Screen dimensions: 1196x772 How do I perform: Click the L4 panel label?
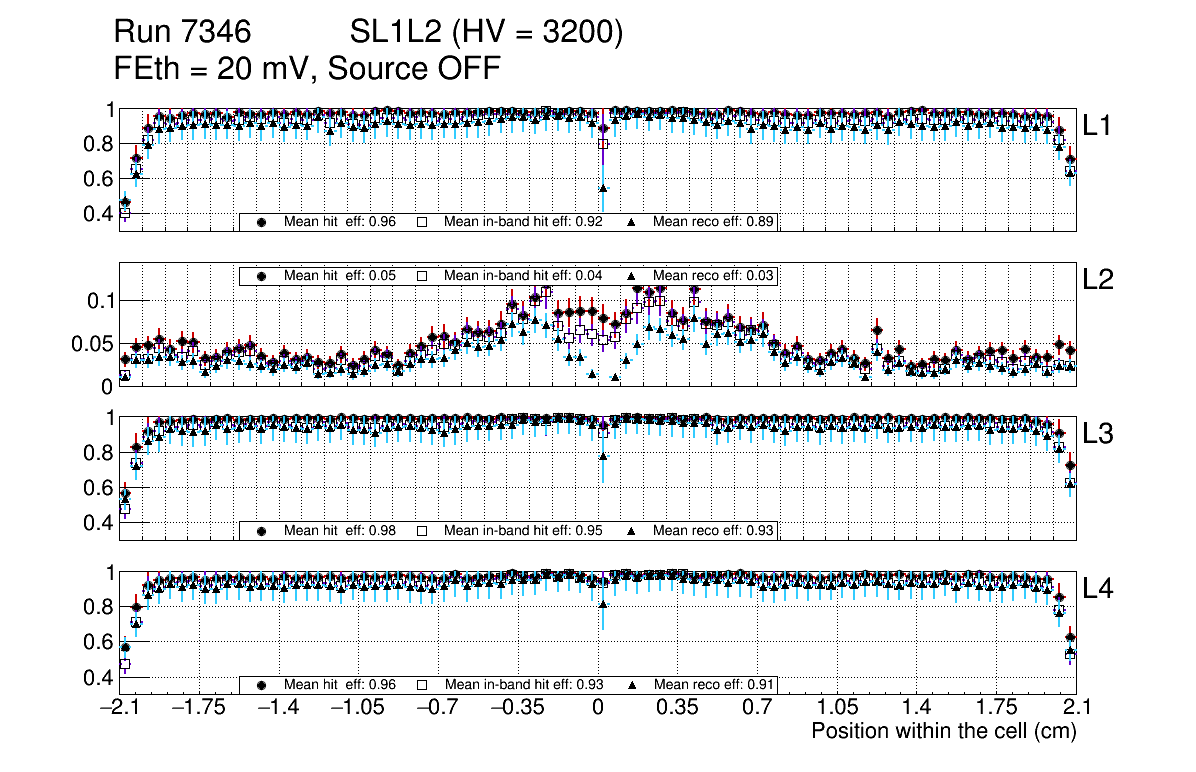tap(1098, 589)
